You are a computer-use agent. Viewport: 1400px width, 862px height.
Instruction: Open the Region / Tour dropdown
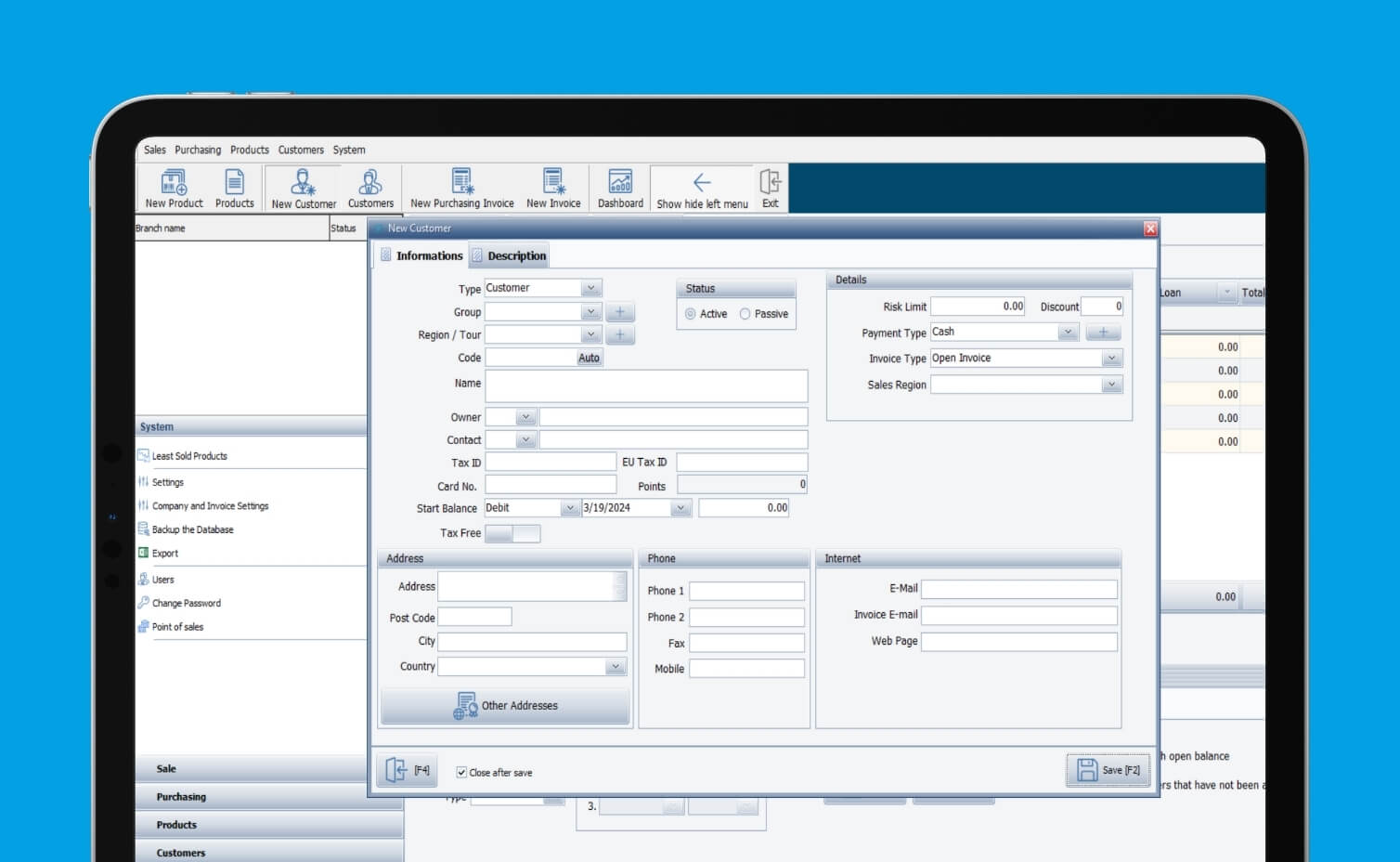[591, 334]
